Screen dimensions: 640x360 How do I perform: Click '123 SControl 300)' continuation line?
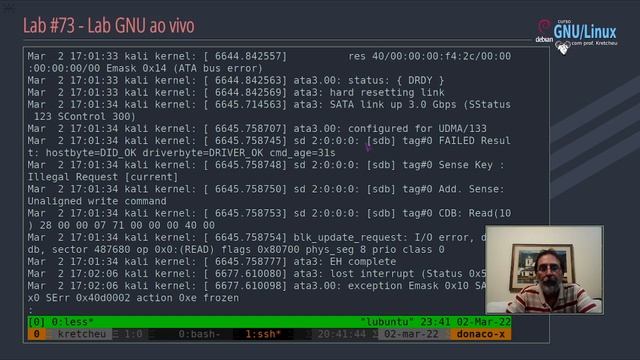(x=84, y=117)
